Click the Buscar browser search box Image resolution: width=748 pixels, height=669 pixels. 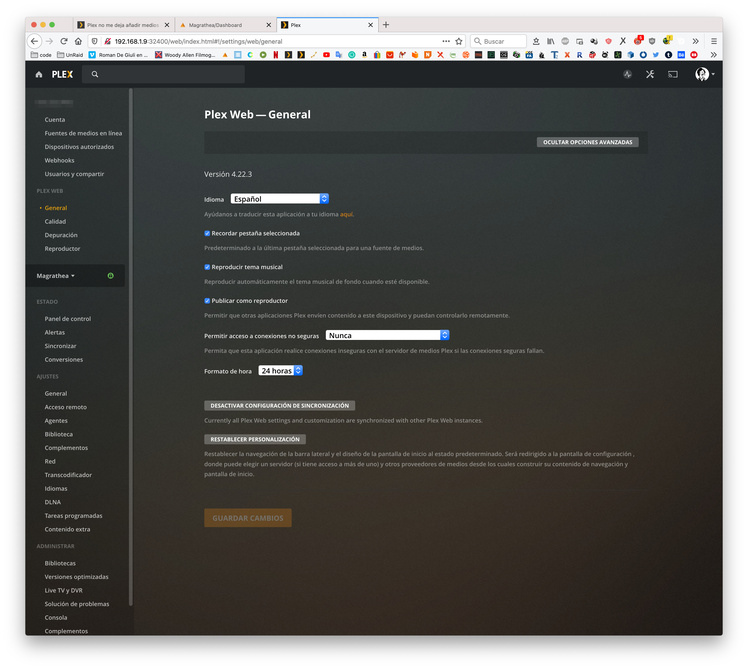click(499, 41)
